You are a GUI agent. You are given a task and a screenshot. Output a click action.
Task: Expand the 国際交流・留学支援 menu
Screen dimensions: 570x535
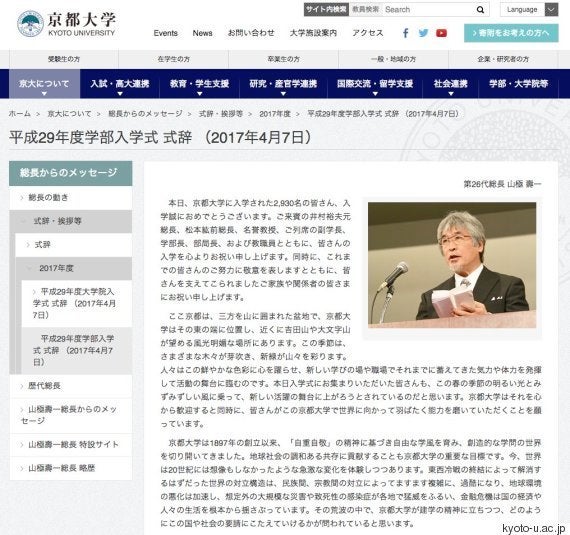coord(375,84)
